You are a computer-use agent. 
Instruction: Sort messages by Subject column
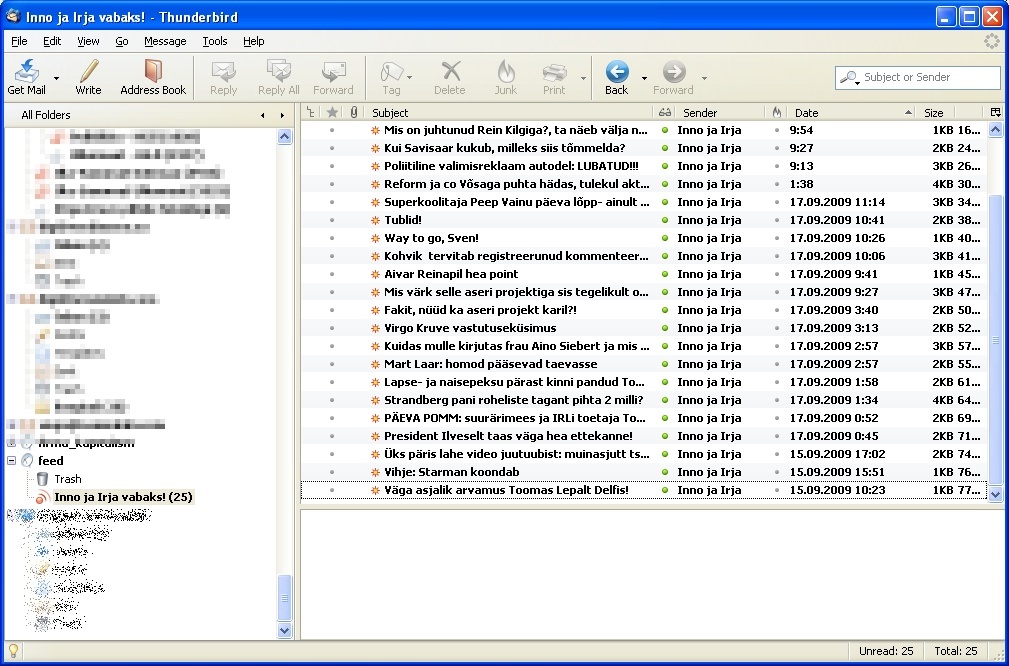point(510,113)
